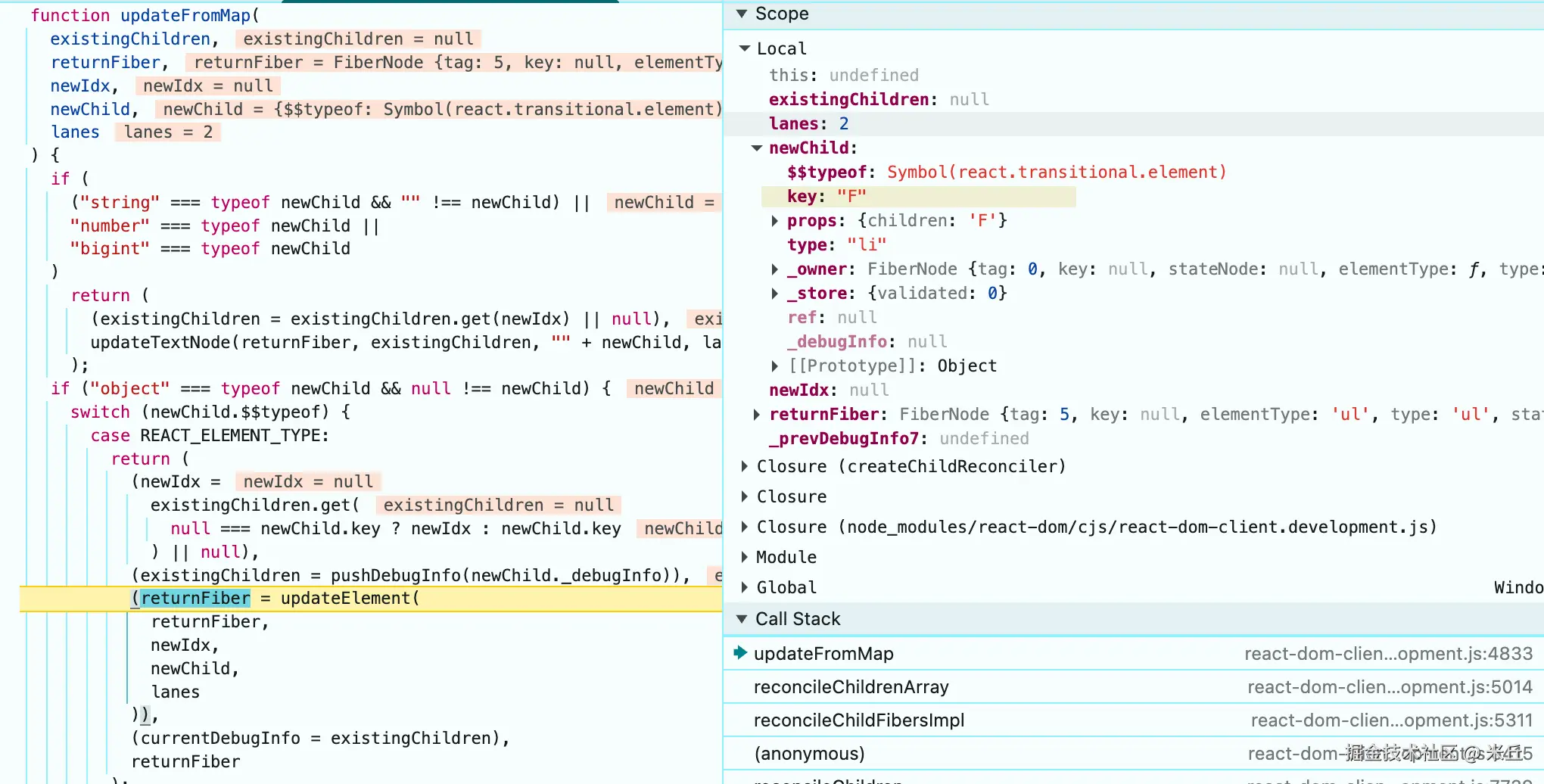Screen dimensions: 1544x784
Task: Click the type: "li" property
Action: click(x=836, y=245)
